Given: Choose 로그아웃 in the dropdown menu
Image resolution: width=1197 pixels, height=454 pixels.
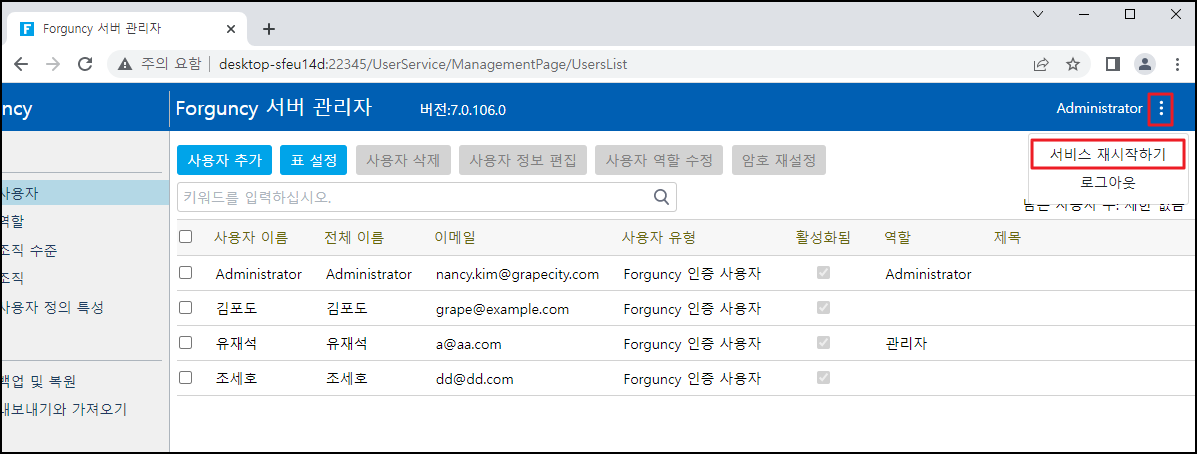Looking at the screenshot, I should click(x=1107, y=182).
